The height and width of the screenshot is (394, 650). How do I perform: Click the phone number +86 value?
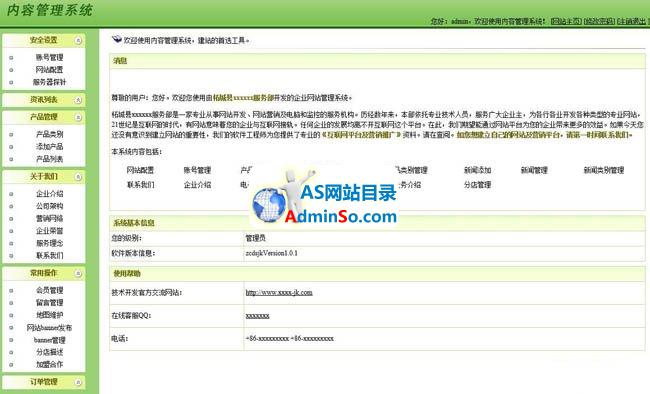(289, 339)
